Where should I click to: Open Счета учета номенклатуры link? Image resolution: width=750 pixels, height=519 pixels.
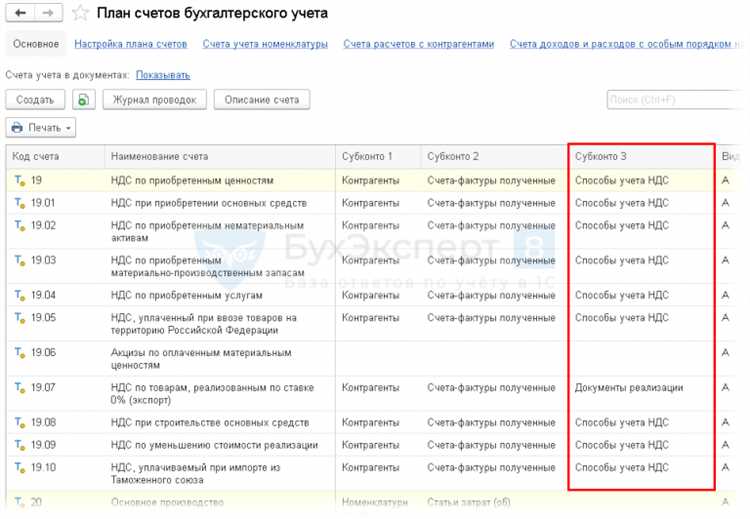click(x=265, y=44)
